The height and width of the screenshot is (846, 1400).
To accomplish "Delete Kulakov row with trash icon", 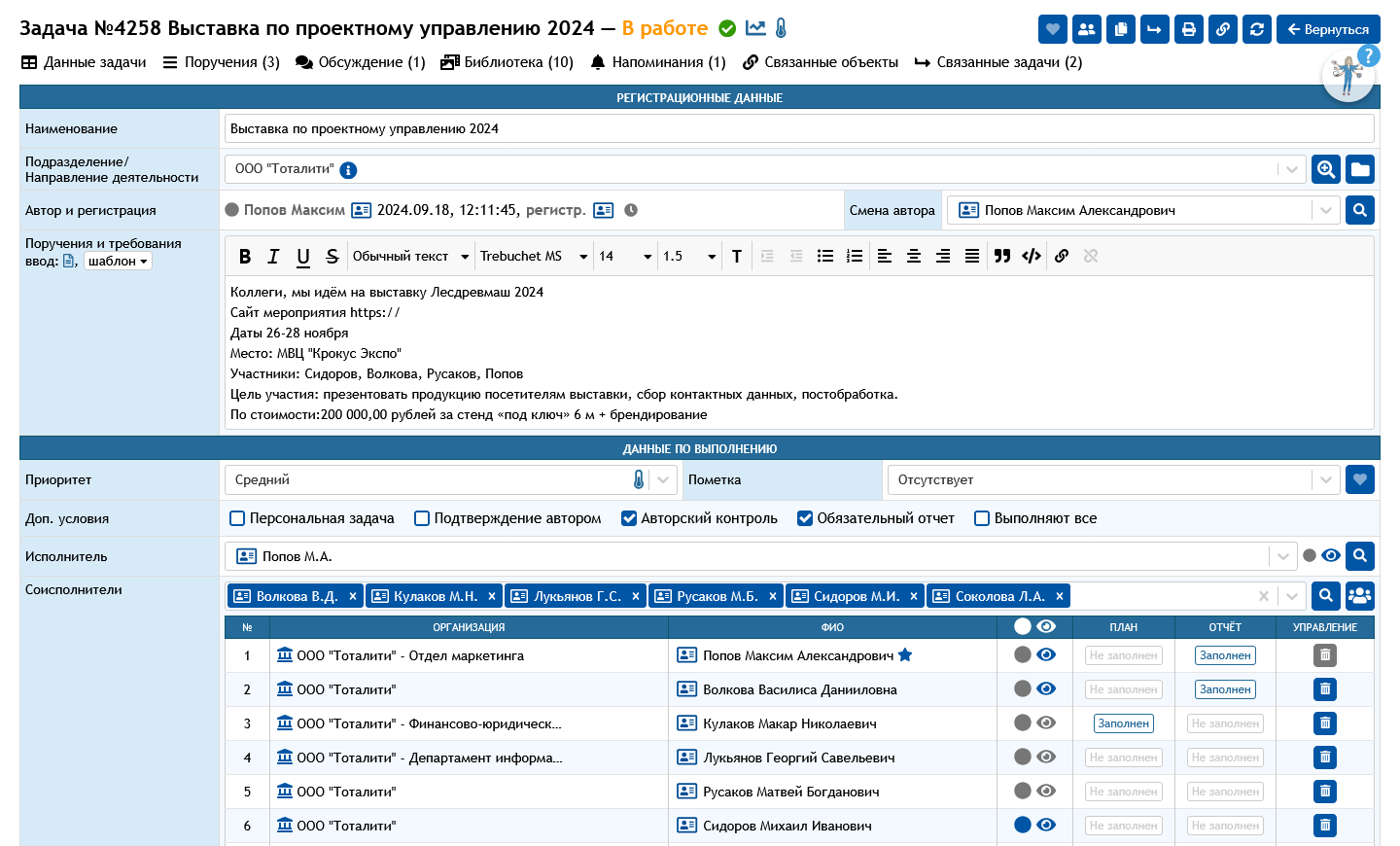I will (1324, 723).
